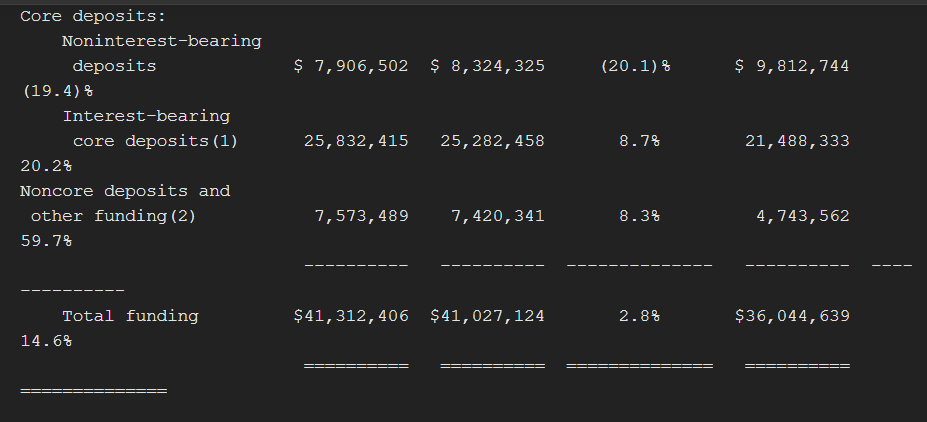Viewport: 927px width, 422px height.
Task: Click the "Total funding" row label
Action: point(130,316)
